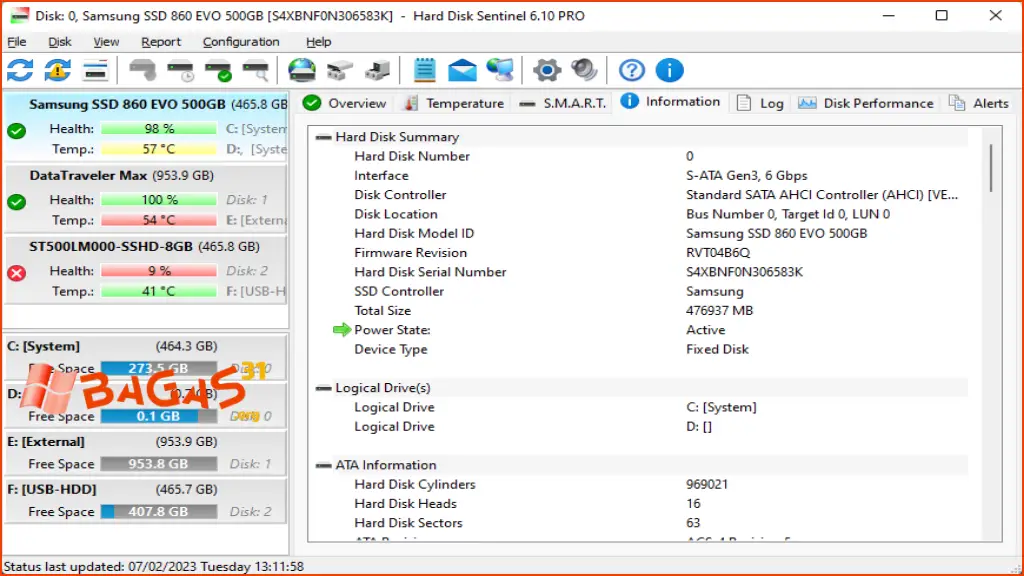The height and width of the screenshot is (576, 1024).
Task: Click the 9 % red health bar
Action: (x=159, y=270)
